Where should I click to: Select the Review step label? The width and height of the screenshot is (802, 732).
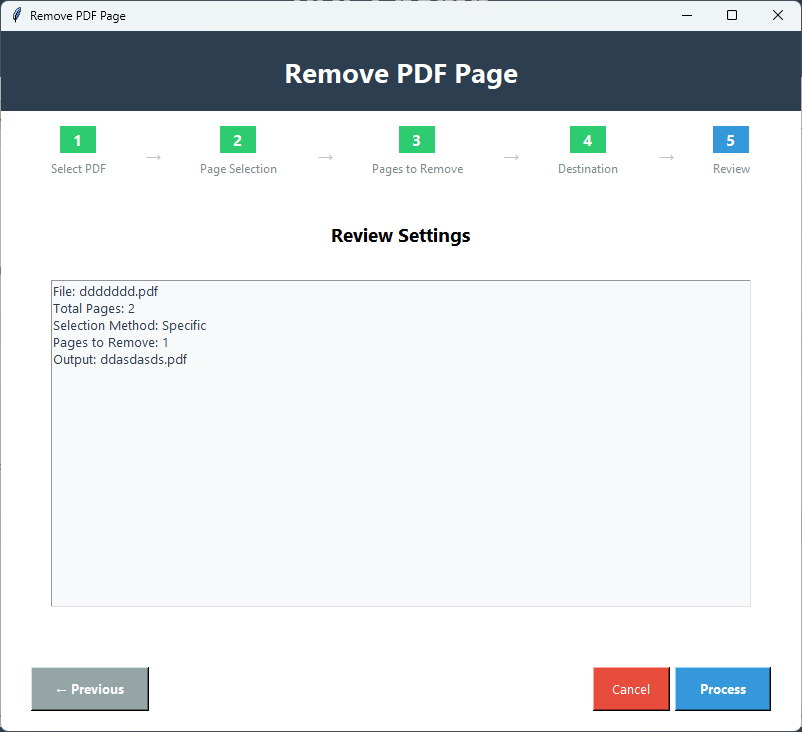click(x=731, y=169)
